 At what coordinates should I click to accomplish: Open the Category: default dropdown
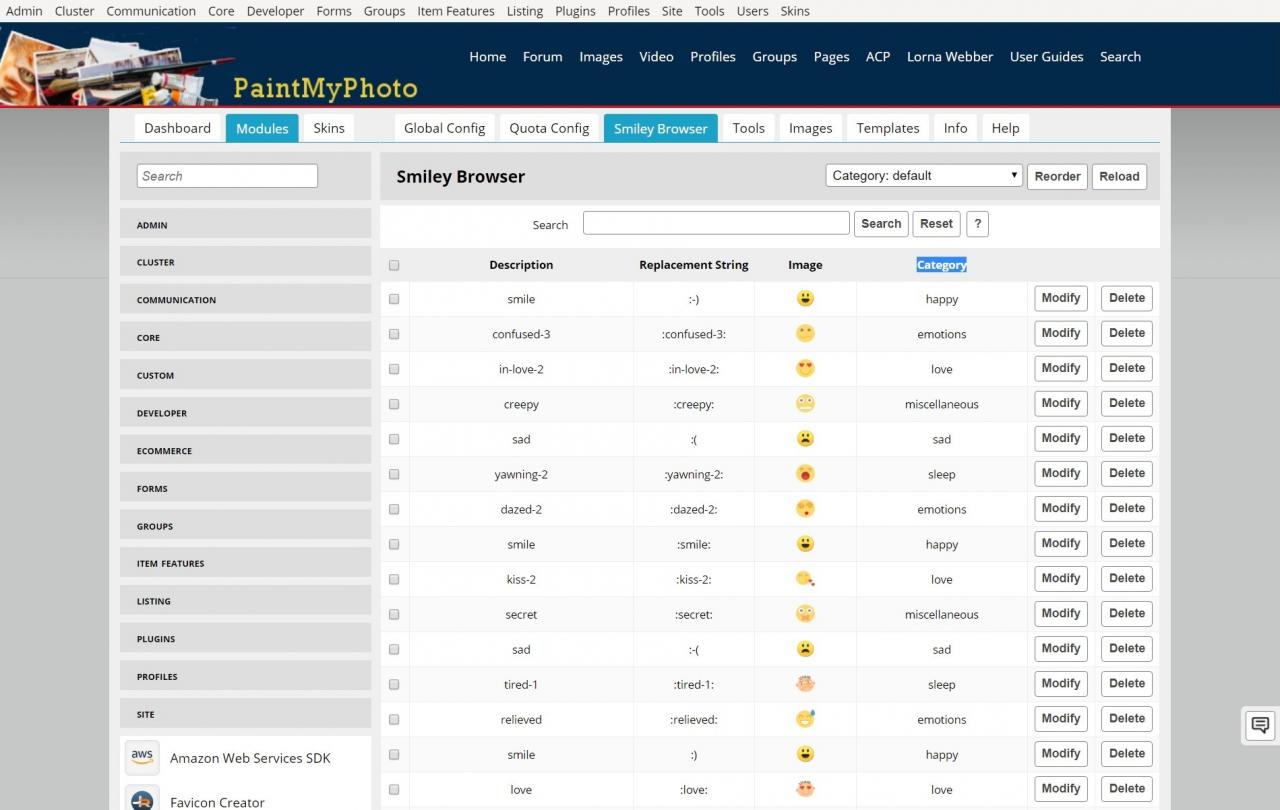point(924,176)
